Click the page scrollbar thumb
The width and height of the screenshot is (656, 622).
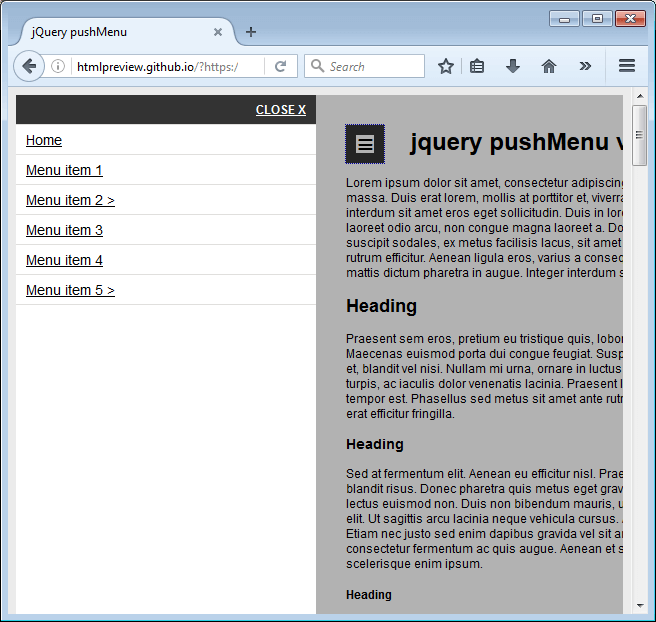[639, 135]
